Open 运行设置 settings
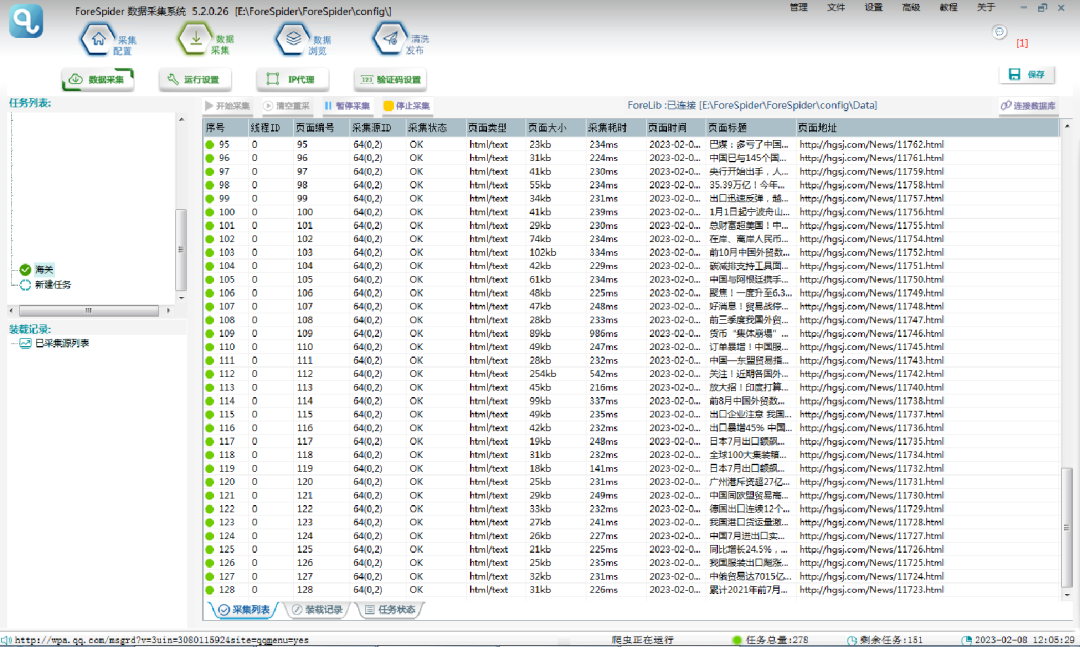The height and width of the screenshot is (647, 1080). tap(195, 79)
